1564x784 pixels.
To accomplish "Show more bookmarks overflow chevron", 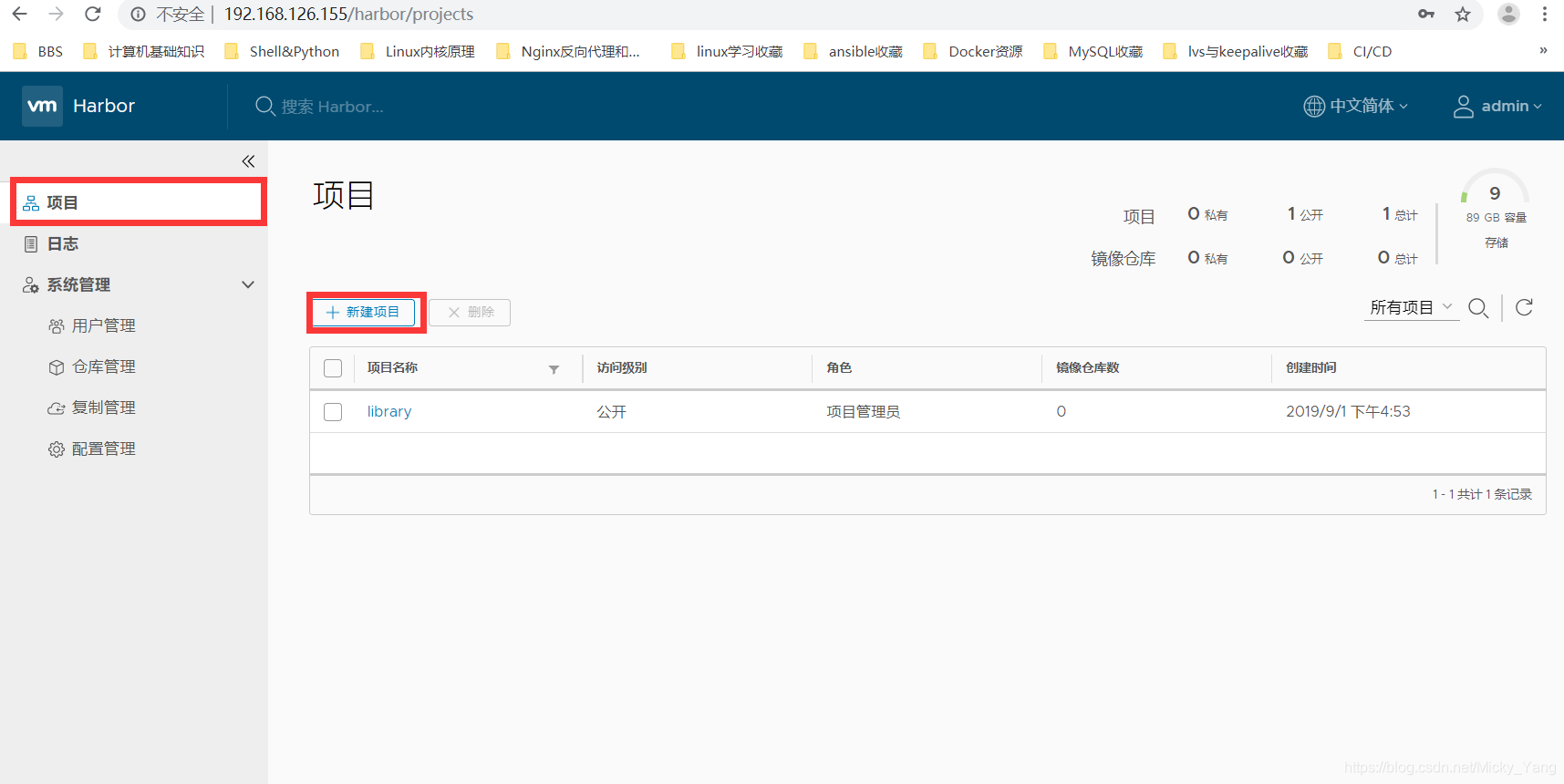I will 1543,50.
